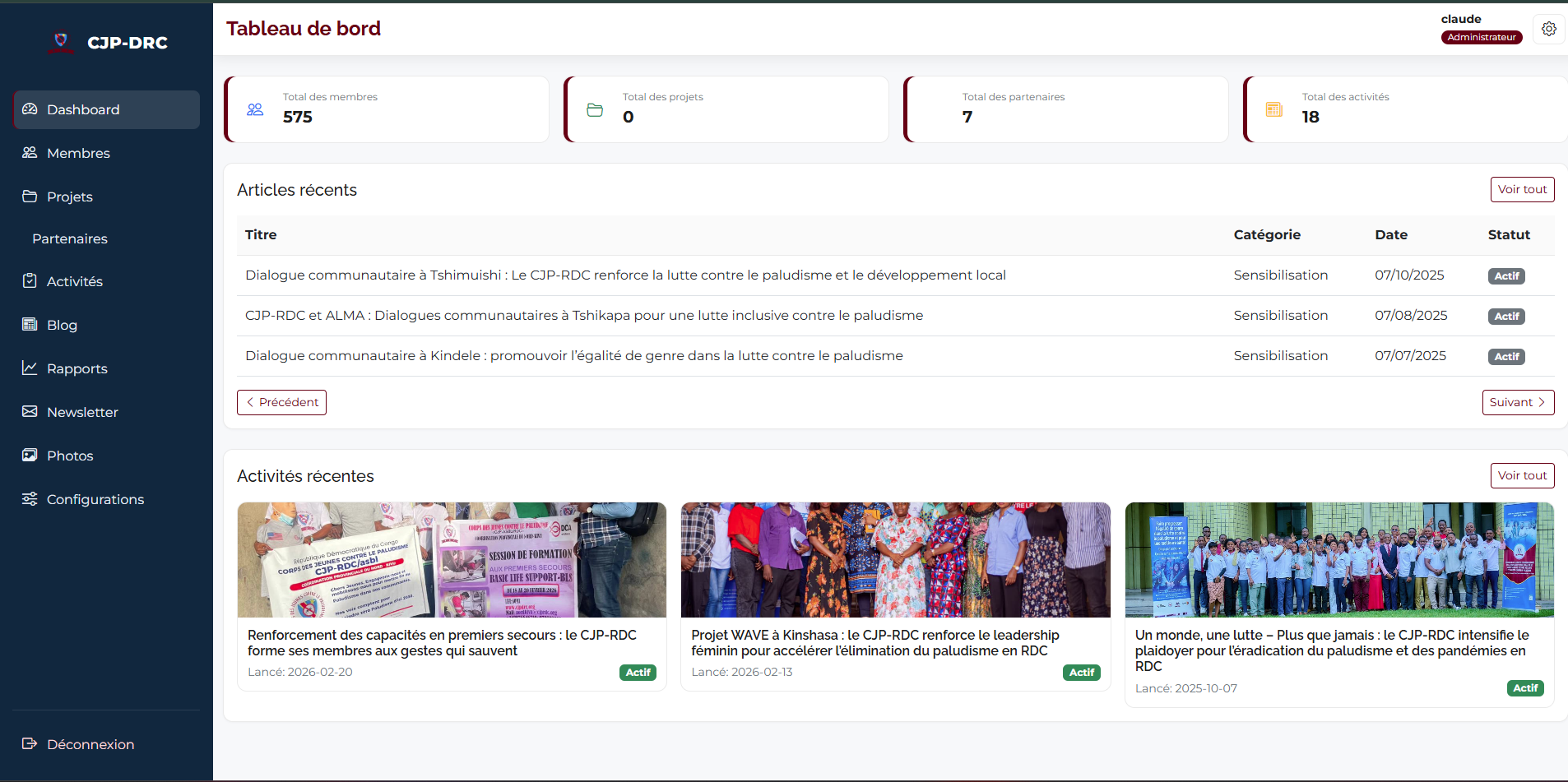
Task: Click the Configurations sliders icon in sidebar
Action: (x=30, y=499)
